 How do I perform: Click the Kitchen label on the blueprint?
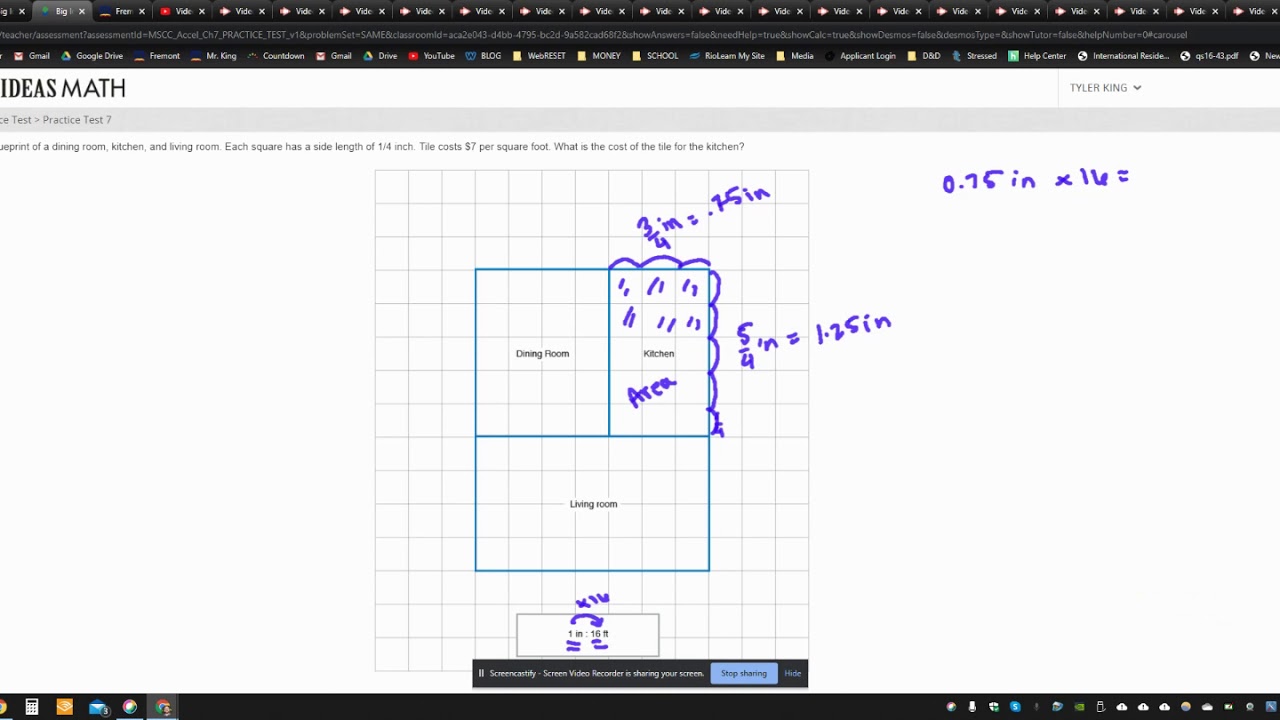(659, 354)
